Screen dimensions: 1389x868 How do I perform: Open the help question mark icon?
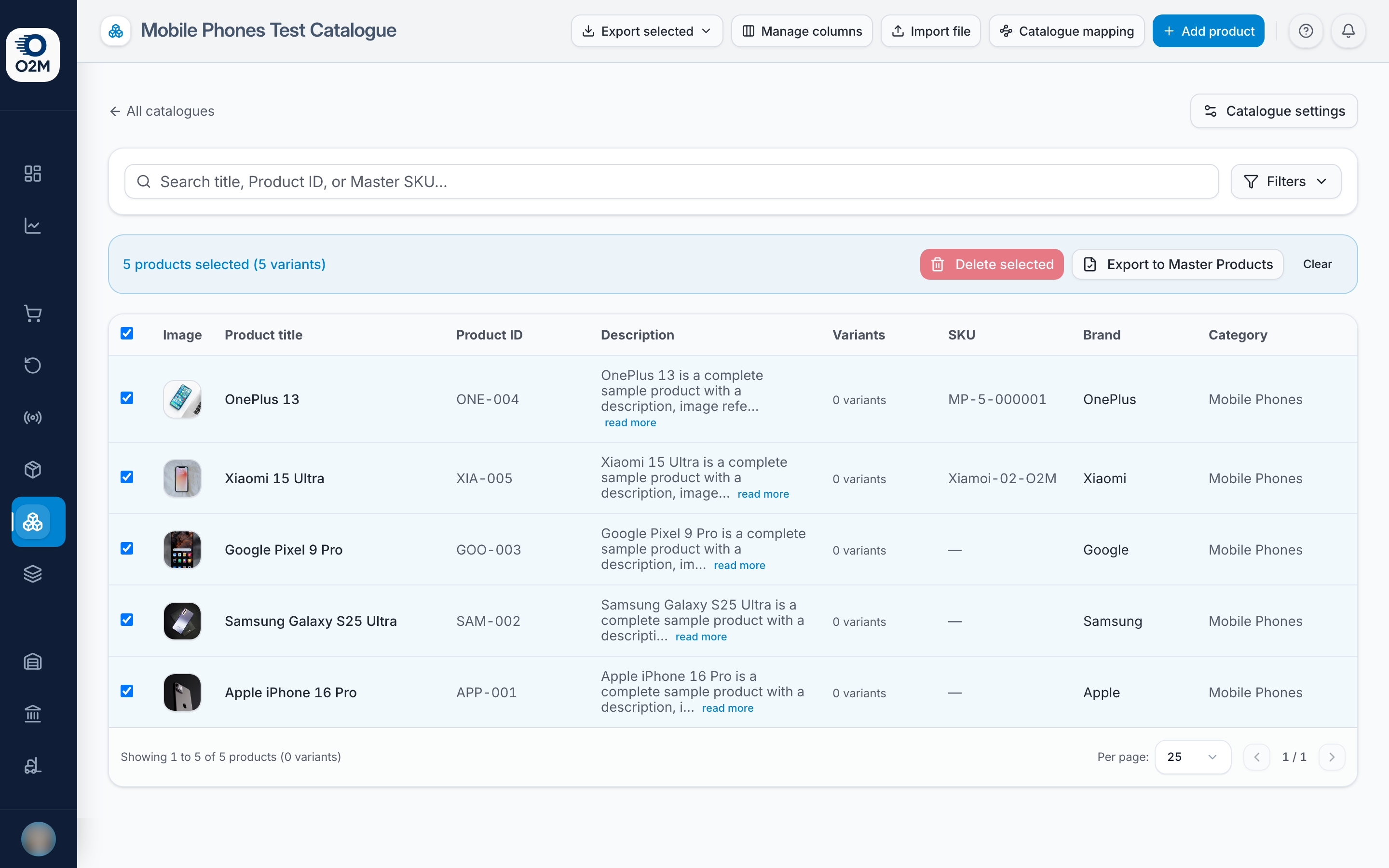(x=1306, y=31)
